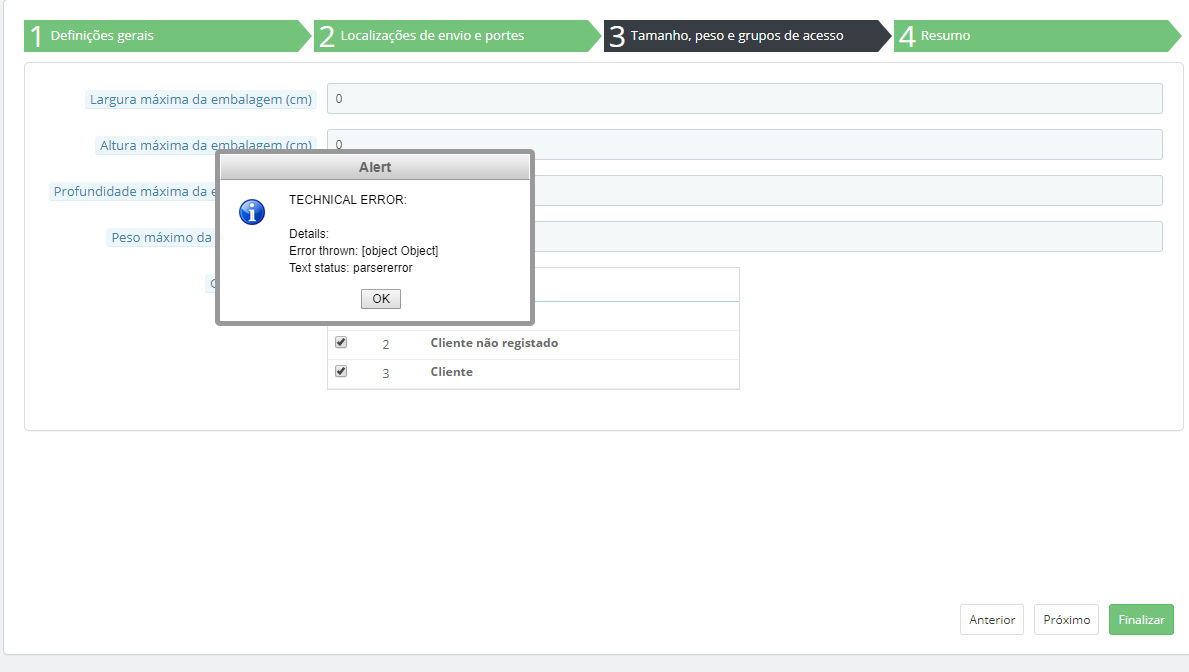Click the group name "Cliente" in the table

point(451,372)
